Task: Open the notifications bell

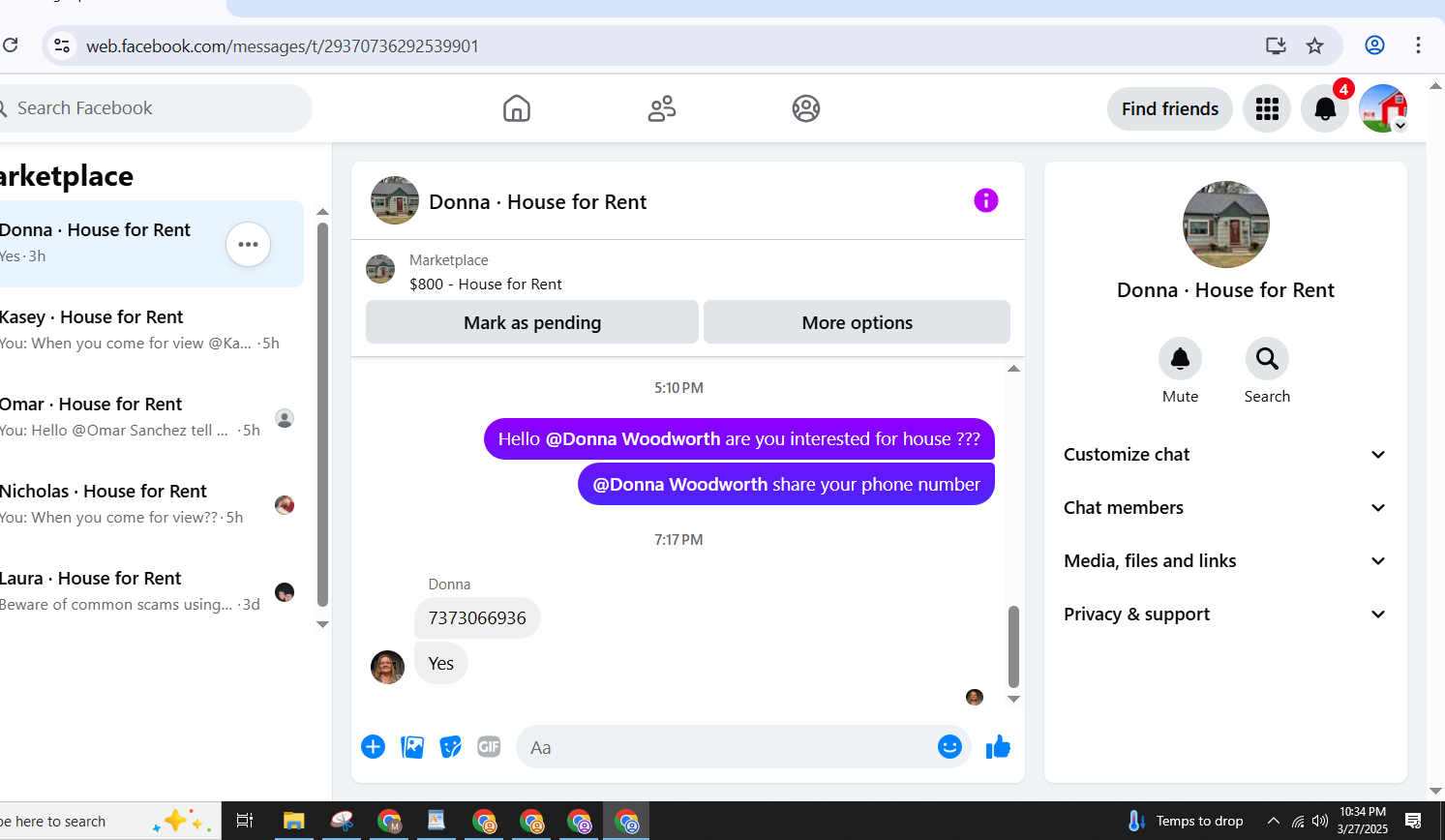Action: (1325, 108)
